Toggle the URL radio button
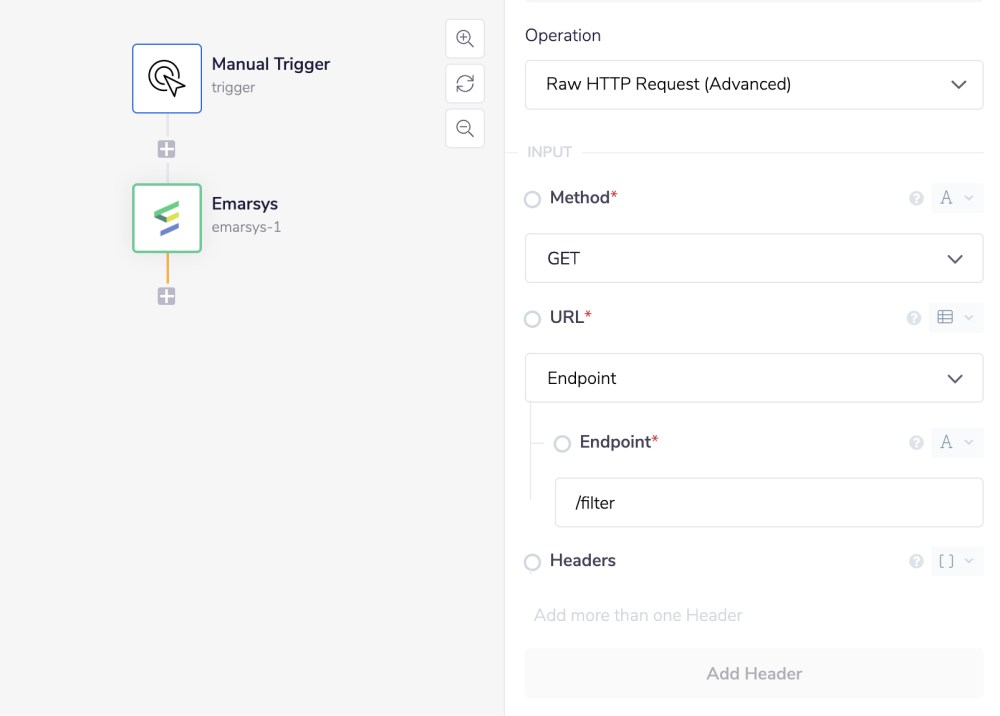Viewport: 1000px width, 716px height. [533, 320]
